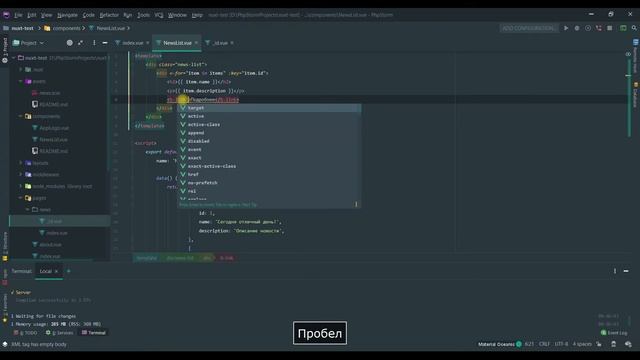Image resolution: width=640 pixels, height=360 pixels.
Task: Stop the running process icon
Action: point(609,28)
